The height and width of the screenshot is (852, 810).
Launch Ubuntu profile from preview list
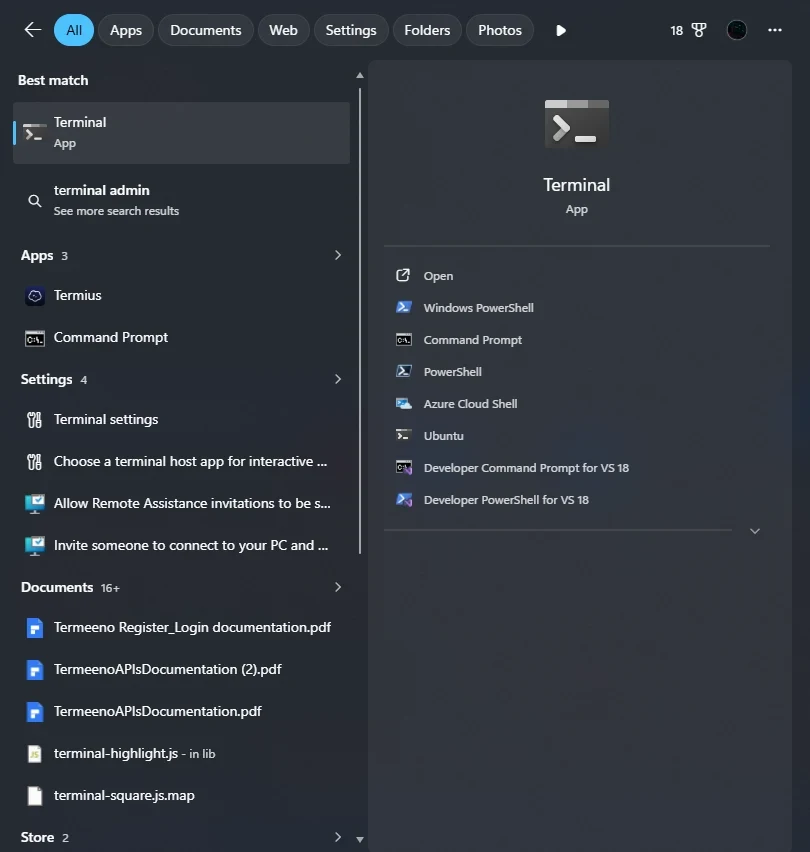[x=443, y=436]
